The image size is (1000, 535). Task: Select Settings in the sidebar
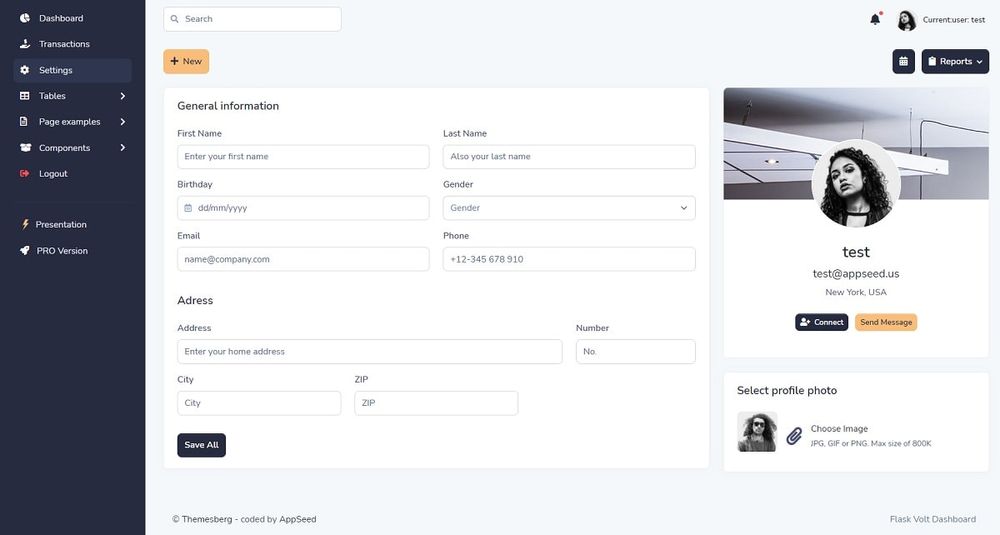coord(73,70)
